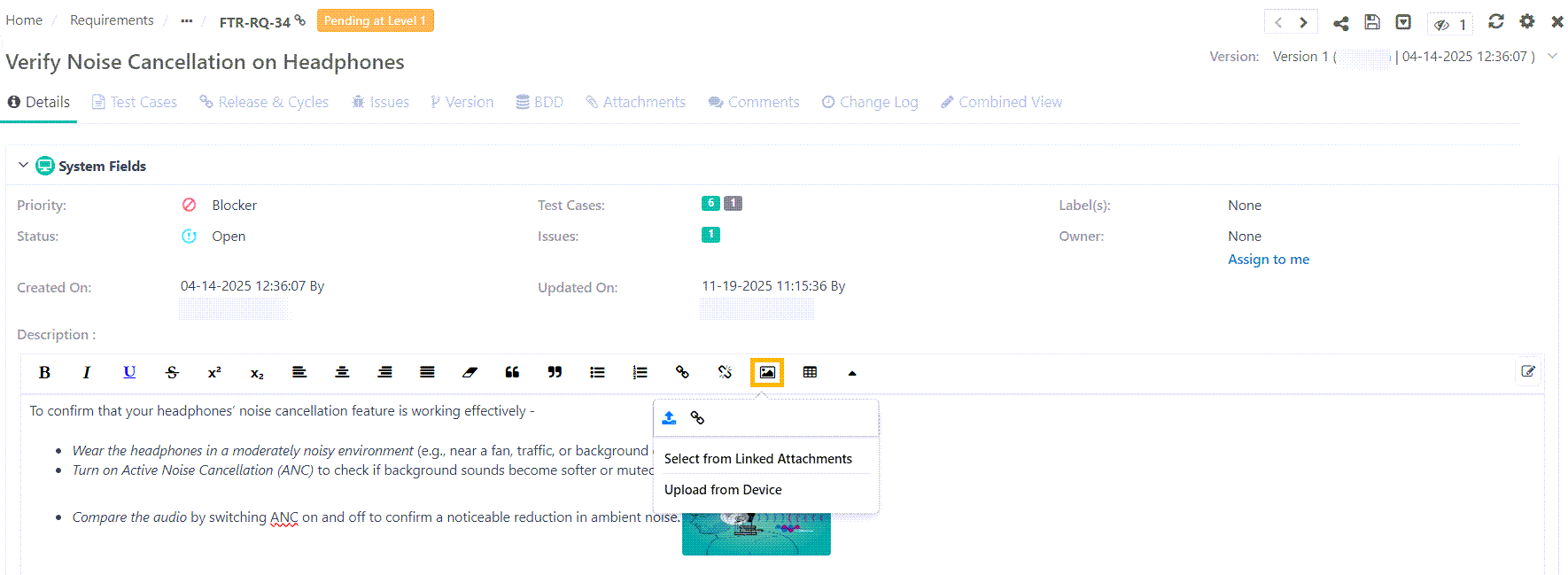Image resolution: width=1568 pixels, height=575 pixels.
Task: Center align description text
Action: pos(342,372)
